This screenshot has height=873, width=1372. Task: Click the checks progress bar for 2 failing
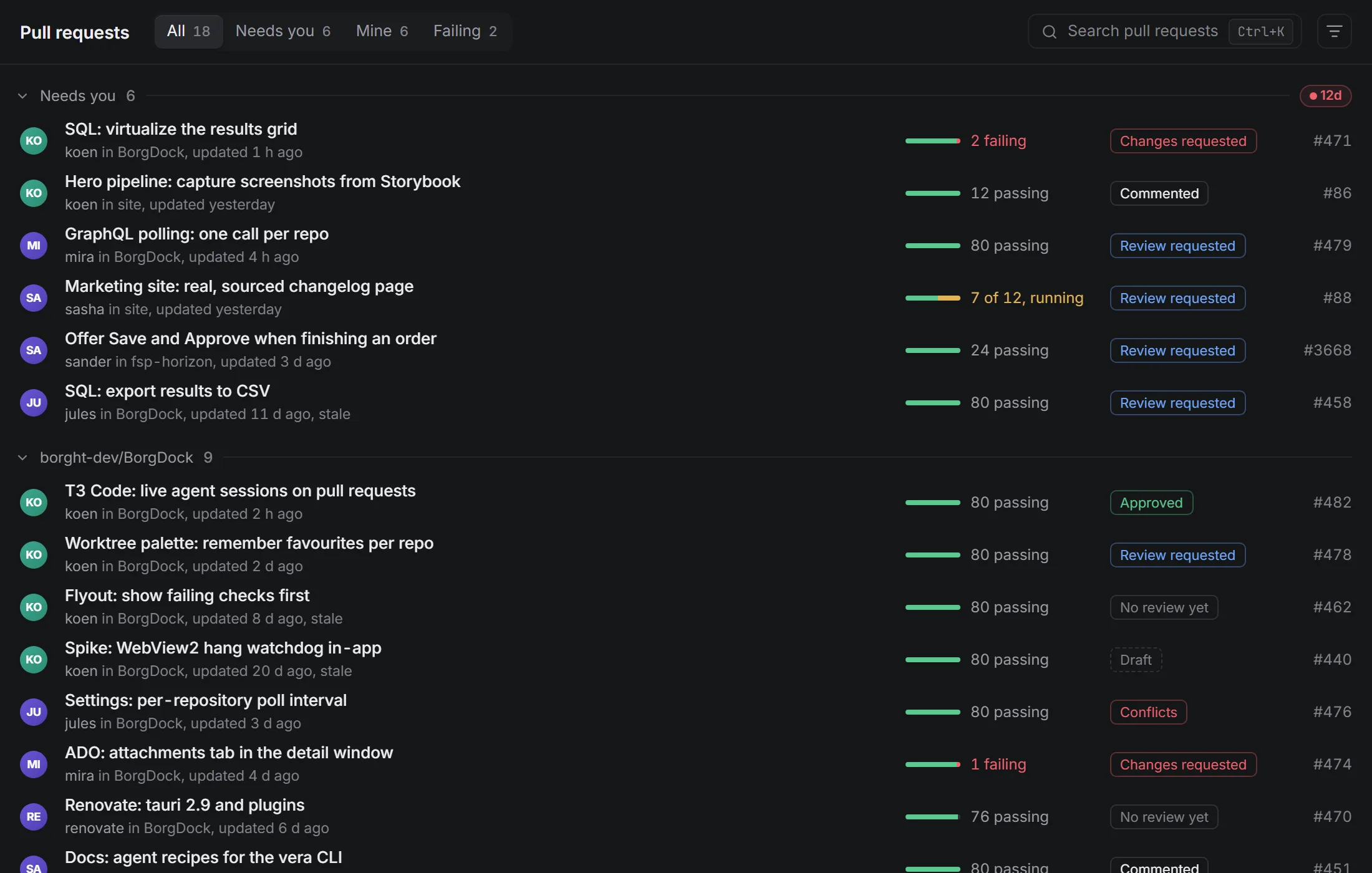(933, 141)
